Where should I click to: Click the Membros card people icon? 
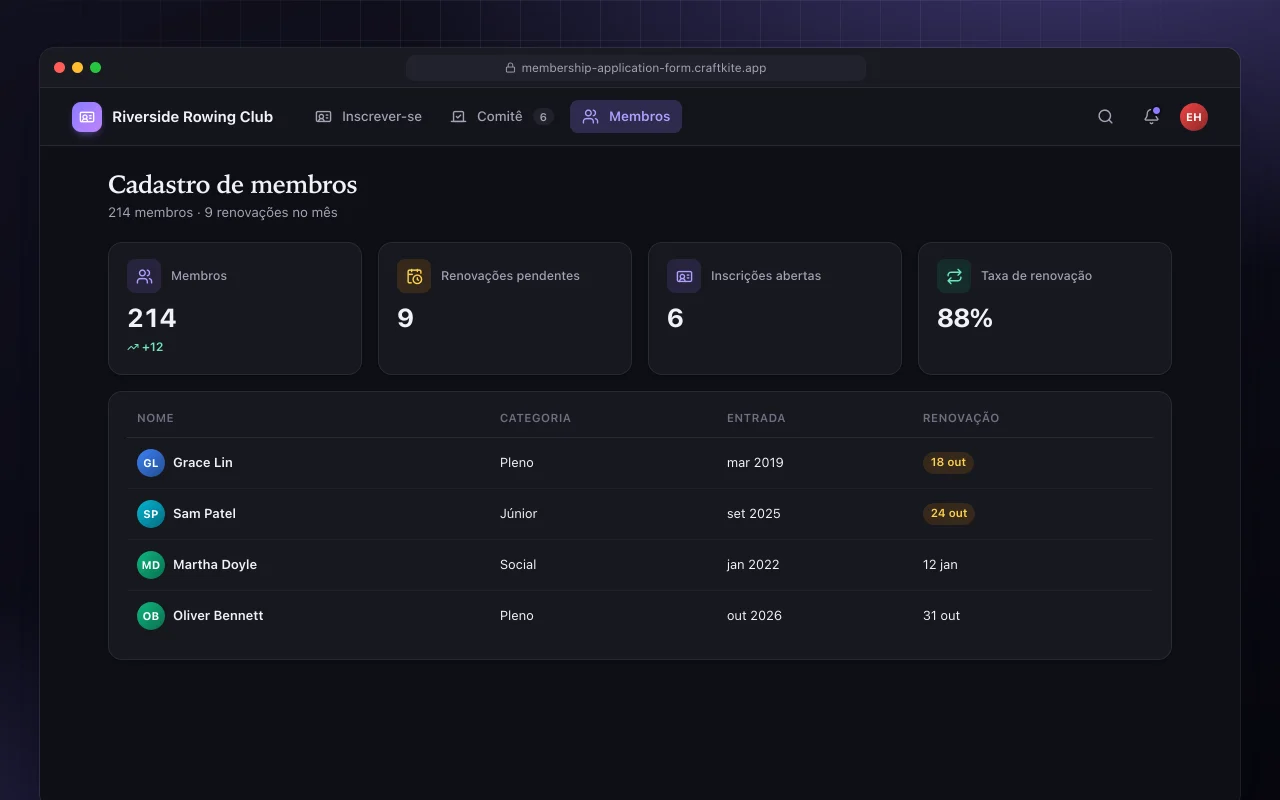click(144, 276)
